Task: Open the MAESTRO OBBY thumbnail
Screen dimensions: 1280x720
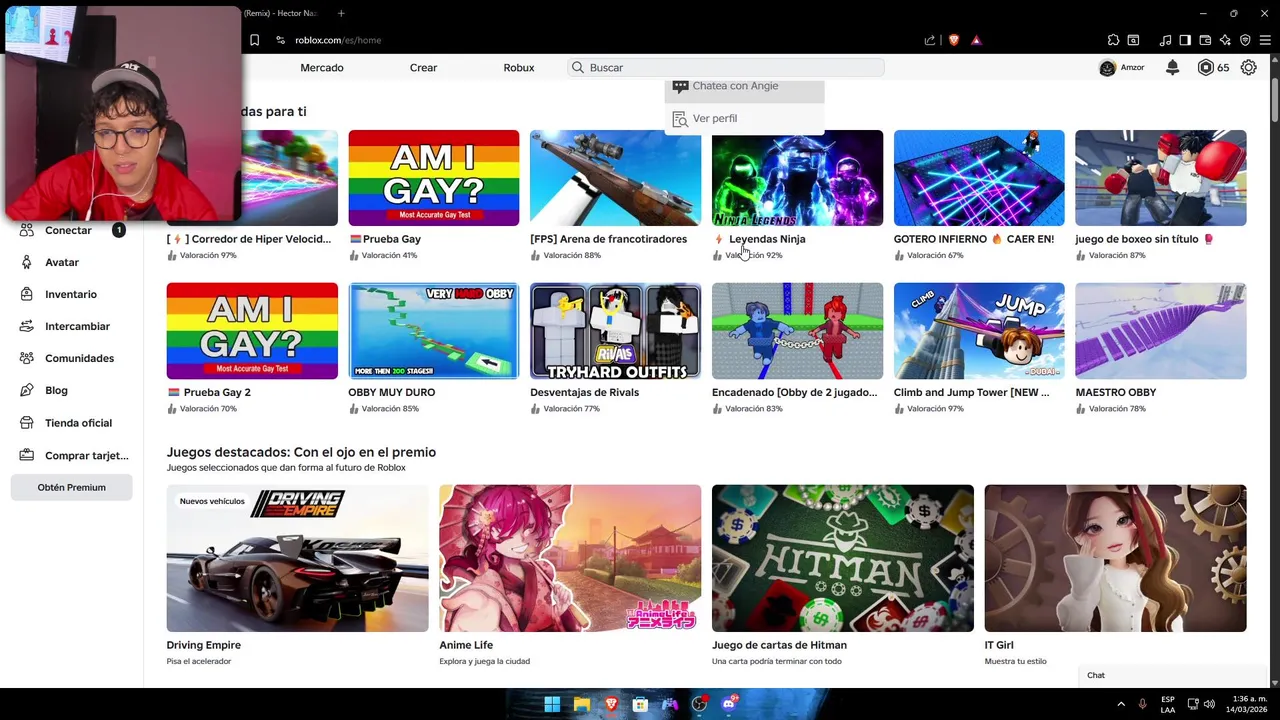Action: 1161,331
